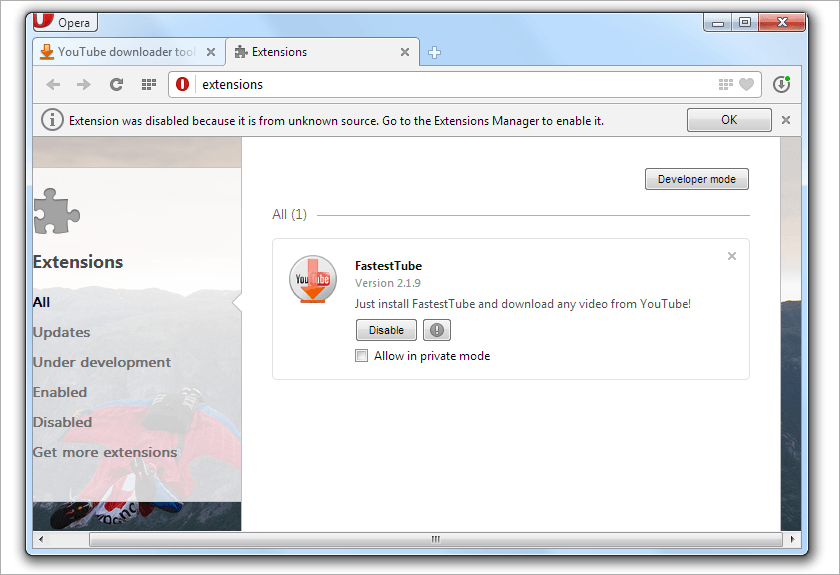Open Updates in Extensions sidebar
The height and width of the screenshot is (575, 840).
click(x=62, y=332)
